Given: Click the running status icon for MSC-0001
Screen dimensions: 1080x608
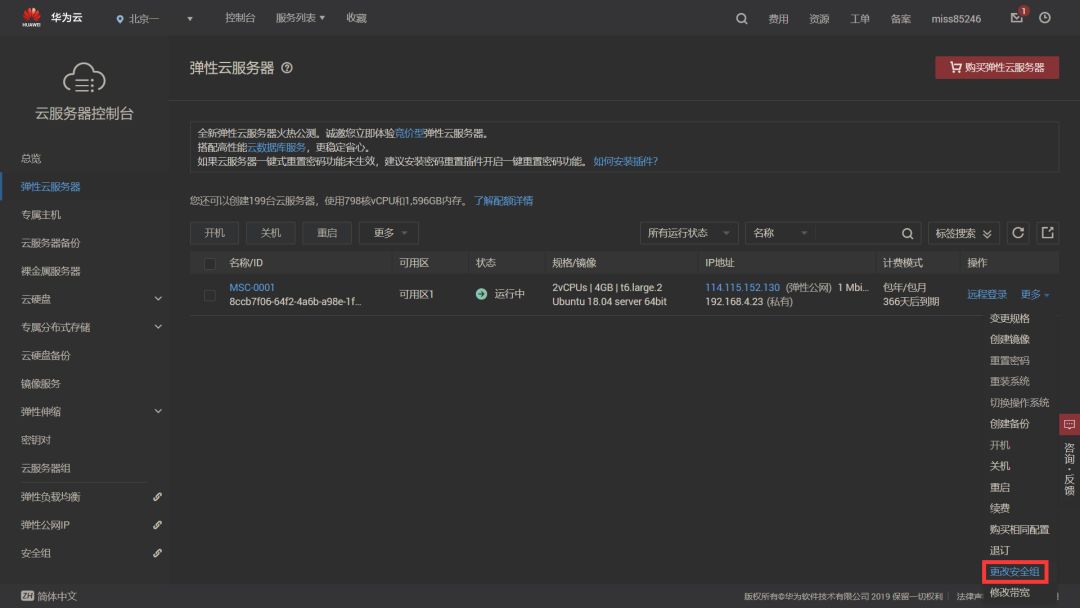Looking at the screenshot, I should [481, 294].
